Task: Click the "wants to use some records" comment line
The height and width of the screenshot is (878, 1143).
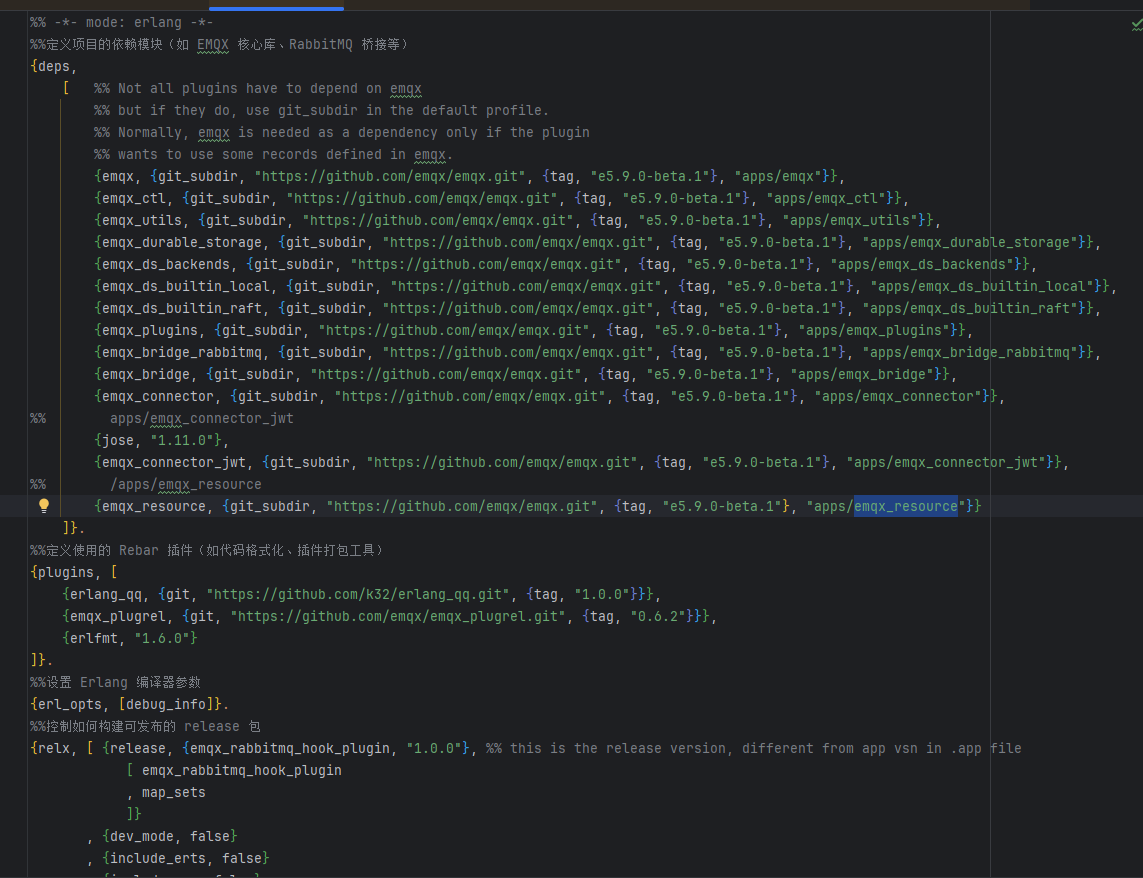Action: [273, 155]
